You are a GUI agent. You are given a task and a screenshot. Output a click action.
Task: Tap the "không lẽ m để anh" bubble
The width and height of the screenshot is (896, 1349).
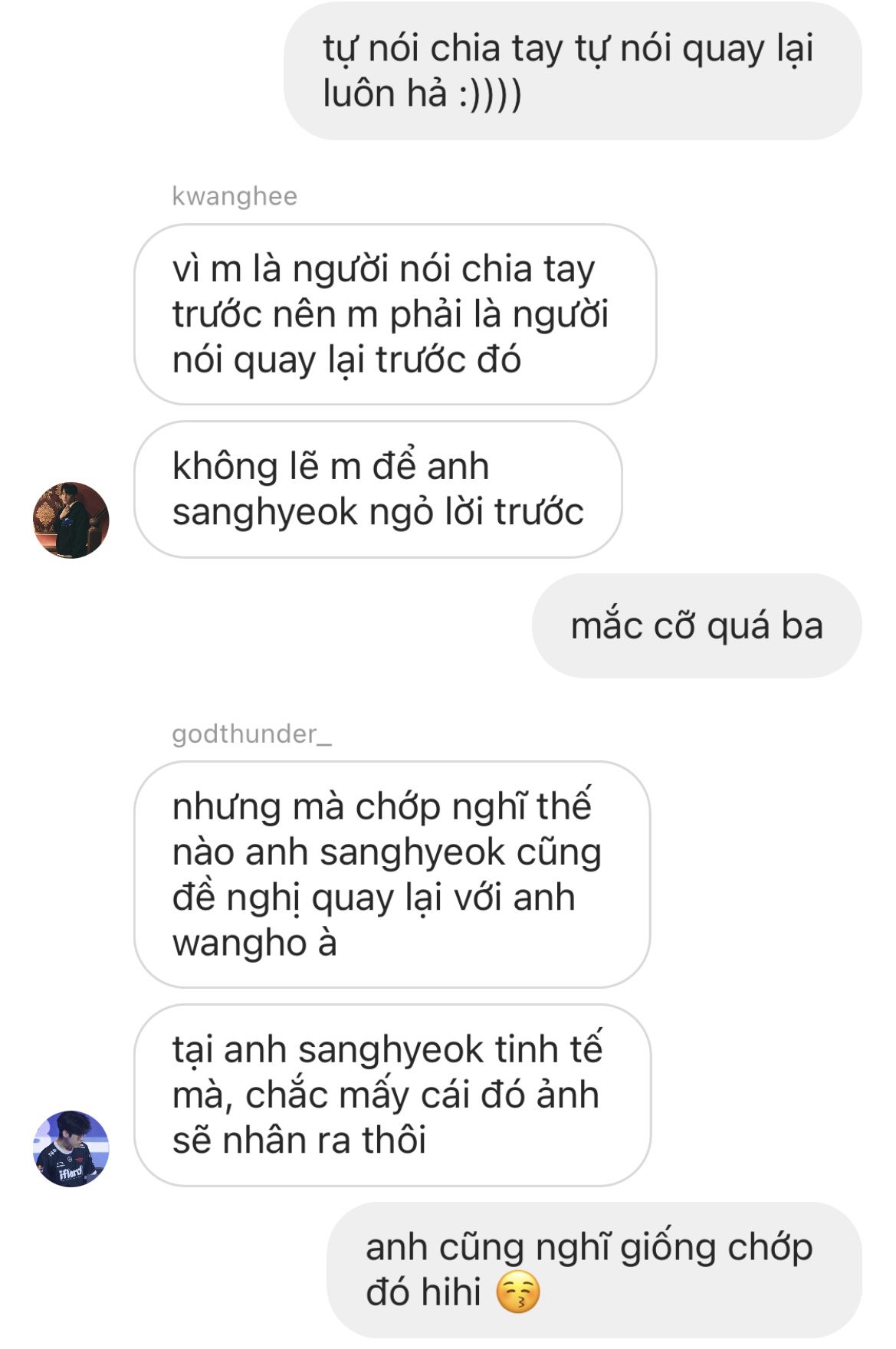[378, 489]
